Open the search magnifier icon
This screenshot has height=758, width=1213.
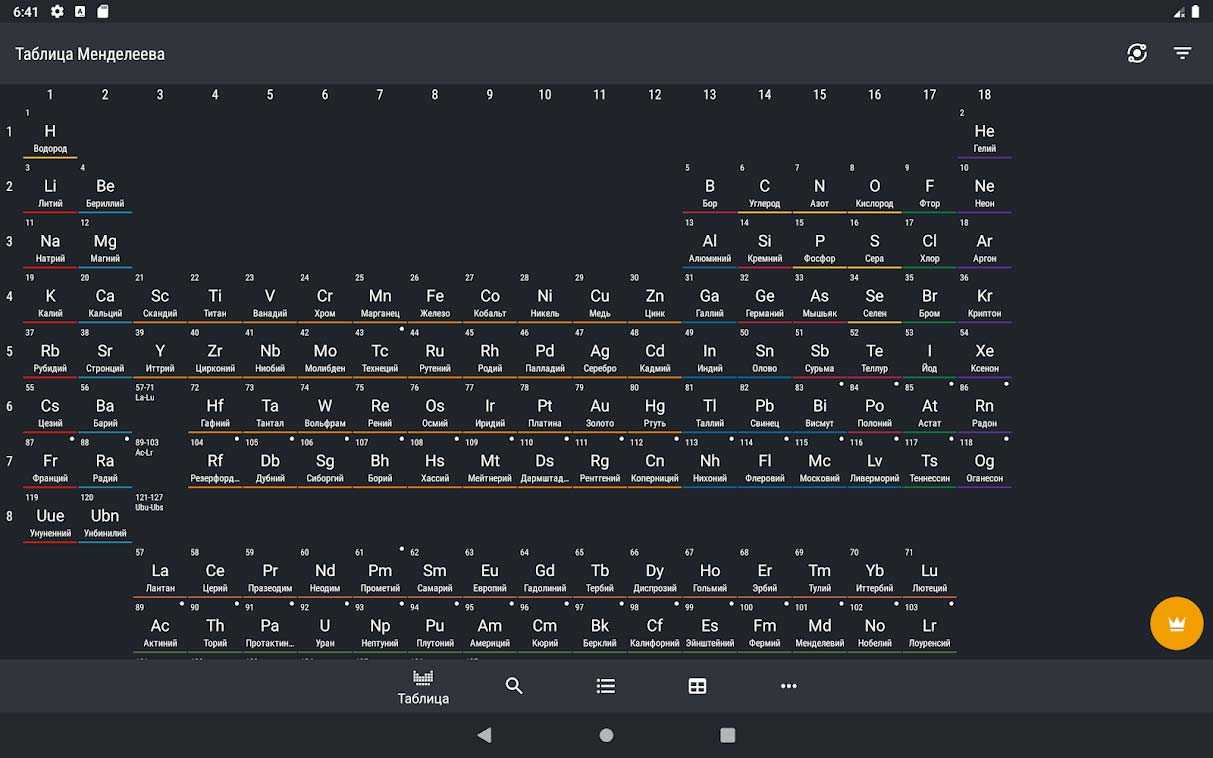[x=514, y=686]
